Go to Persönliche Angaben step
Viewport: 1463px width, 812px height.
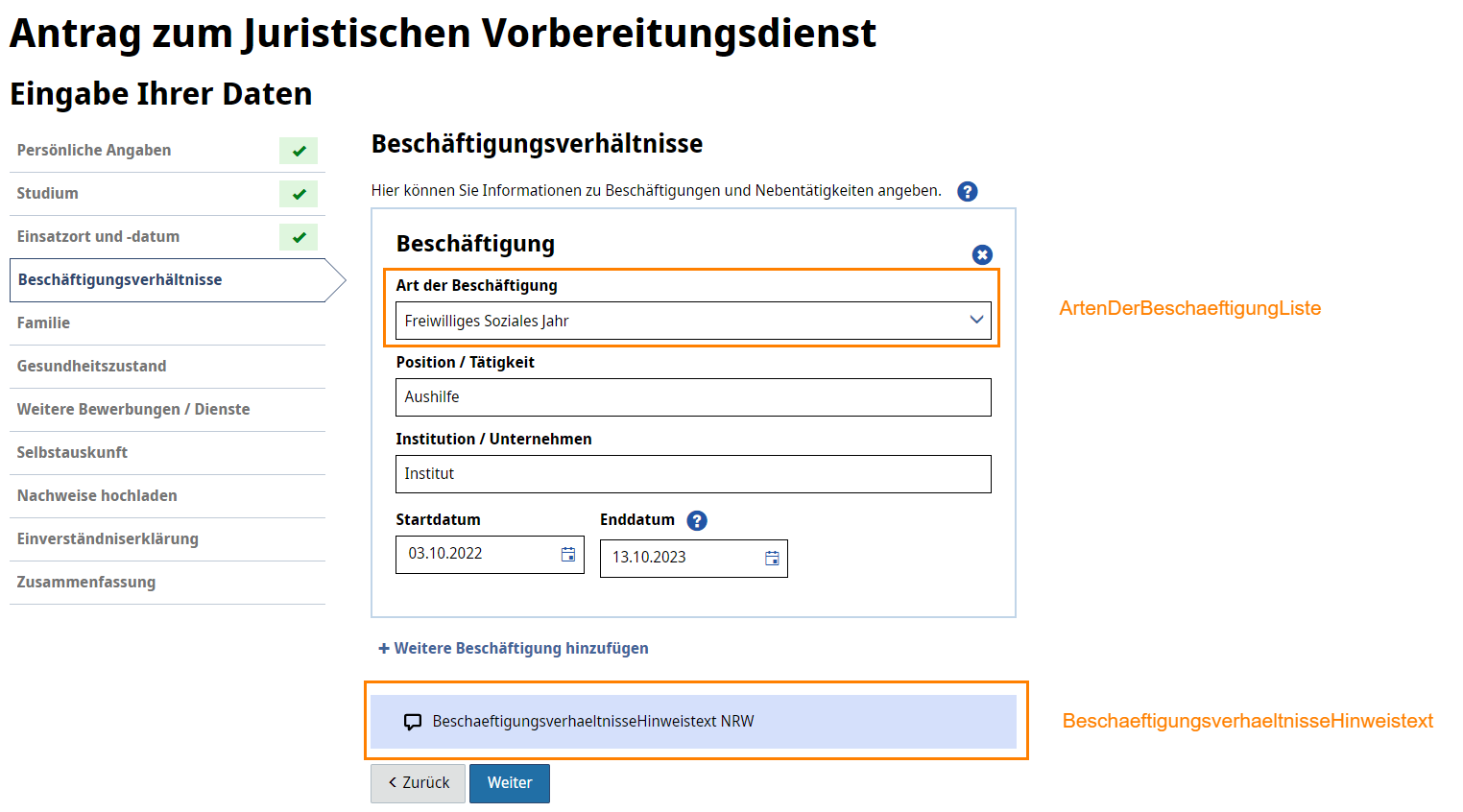point(167,151)
